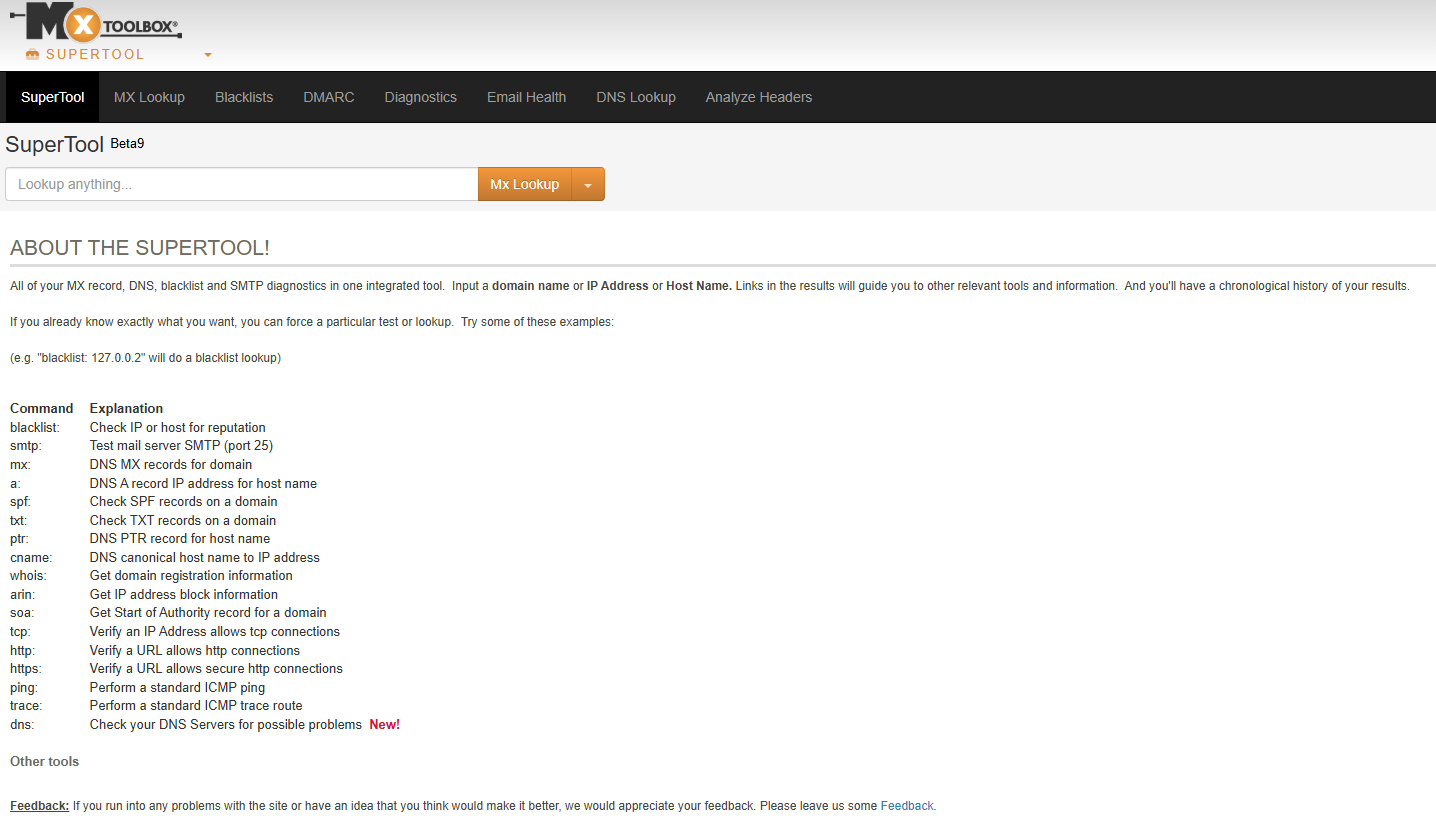Click 'DNS MX records for domain' text
This screenshot has height=833, width=1436.
[171, 464]
